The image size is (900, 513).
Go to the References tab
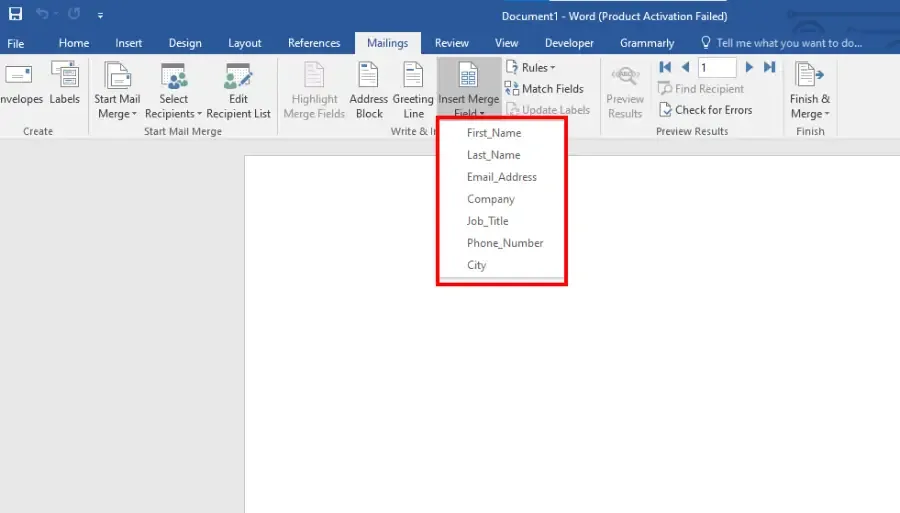click(x=314, y=43)
